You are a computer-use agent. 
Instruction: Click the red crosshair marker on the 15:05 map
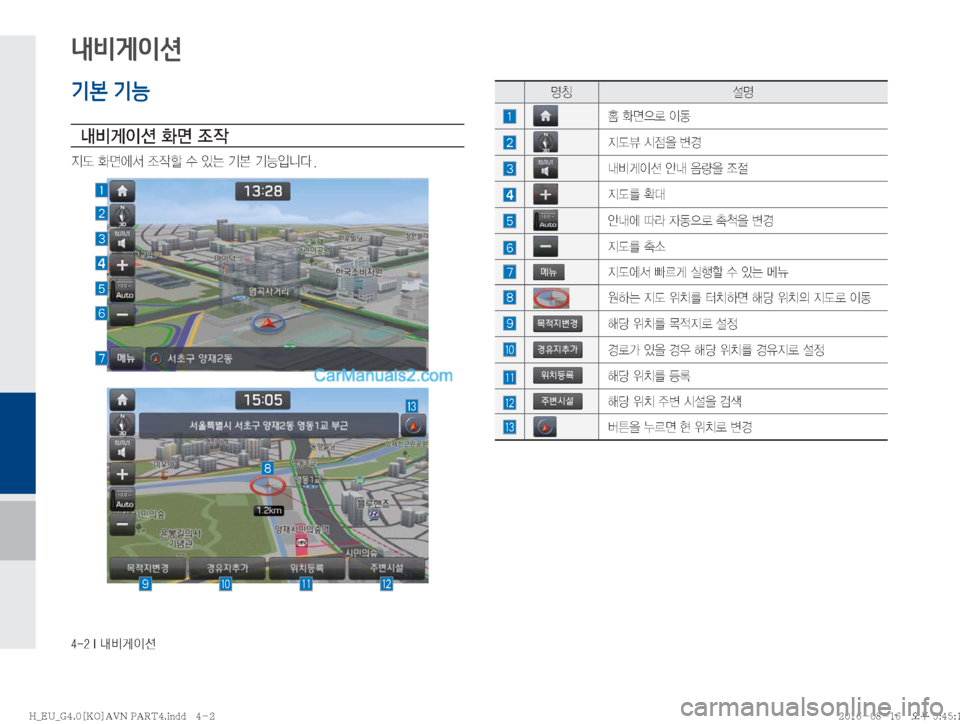tap(268, 486)
